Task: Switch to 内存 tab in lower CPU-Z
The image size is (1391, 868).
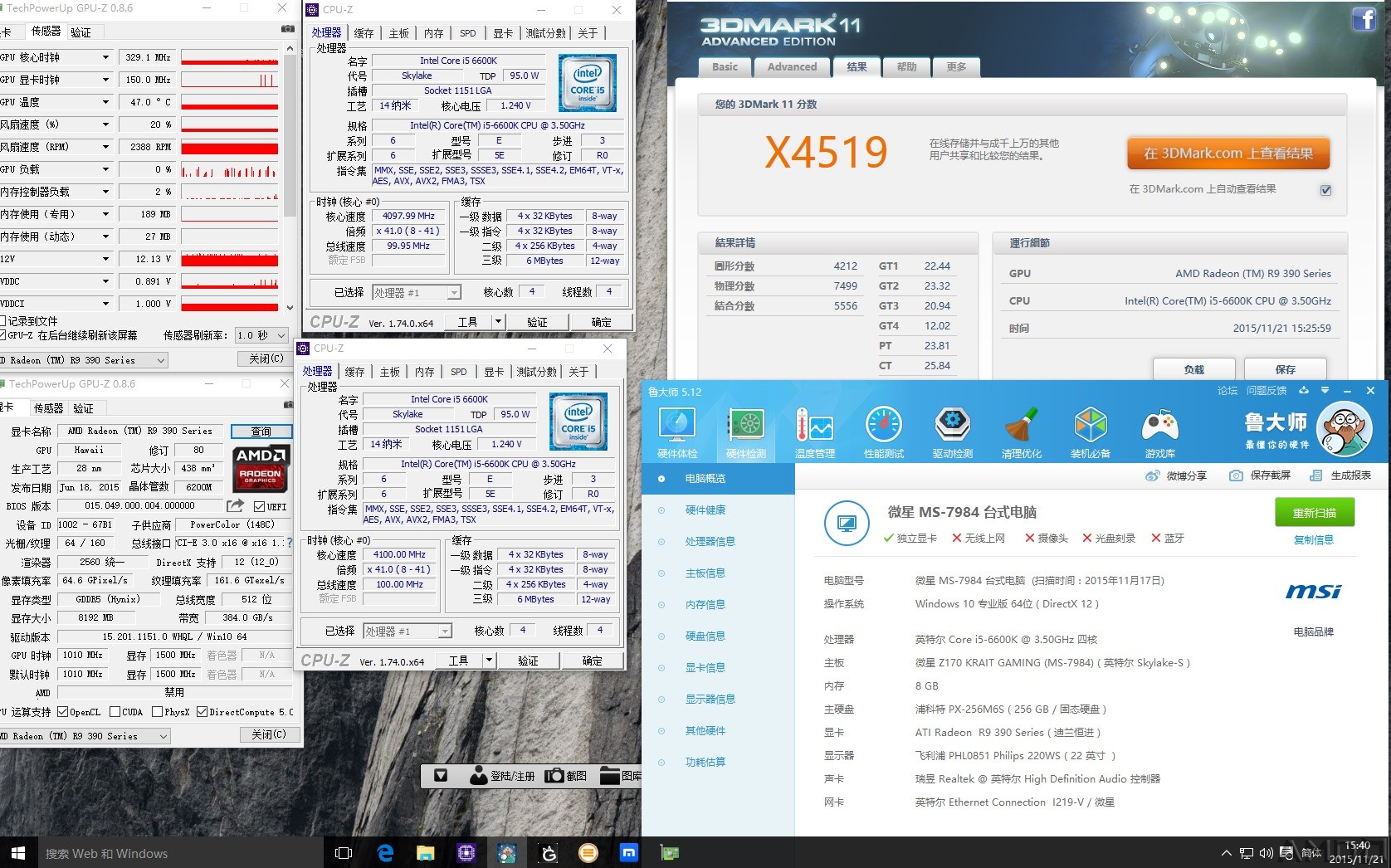Action: [x=424, y=372]
